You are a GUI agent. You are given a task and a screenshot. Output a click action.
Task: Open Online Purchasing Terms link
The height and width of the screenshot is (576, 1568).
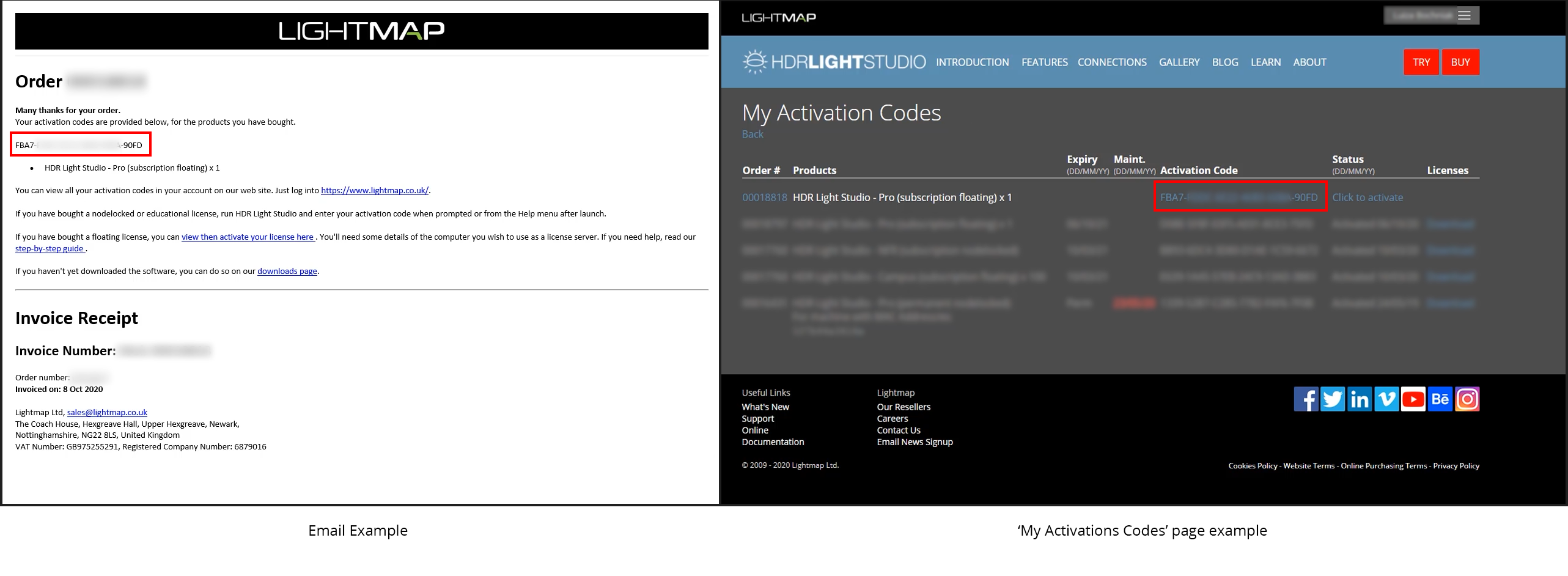(1384, 466)
